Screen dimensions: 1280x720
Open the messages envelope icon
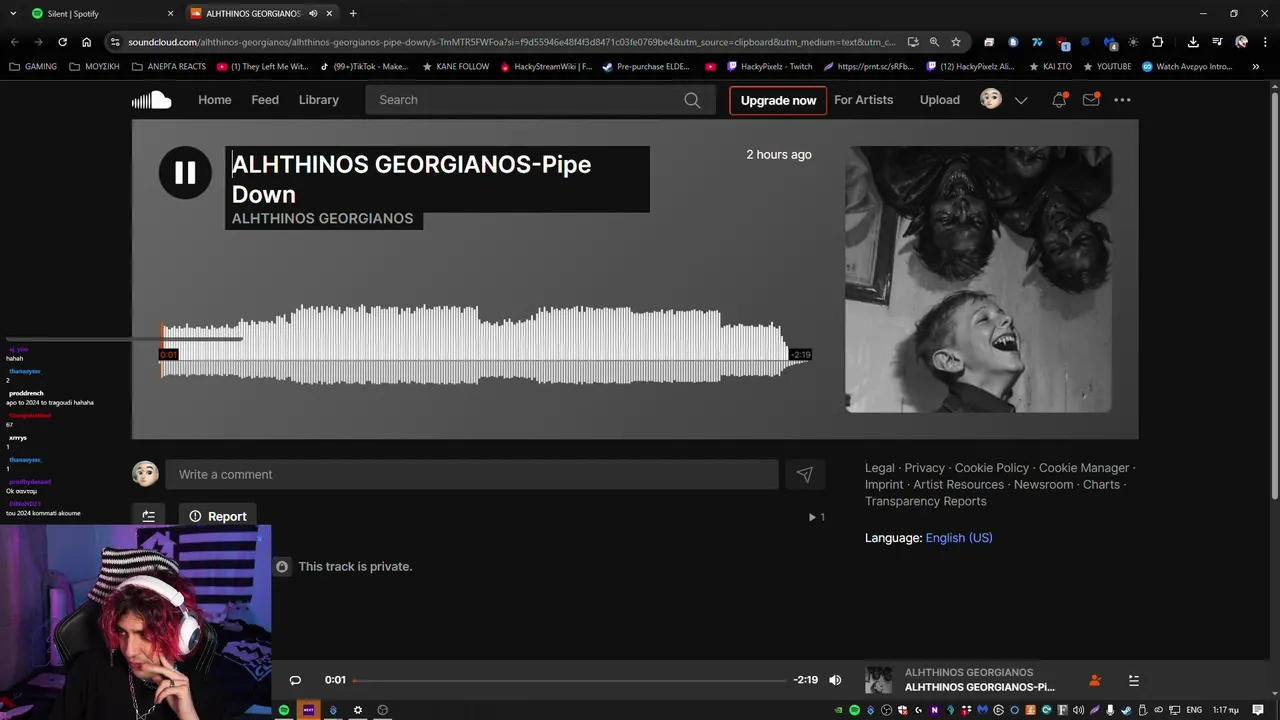point(1091,100)
